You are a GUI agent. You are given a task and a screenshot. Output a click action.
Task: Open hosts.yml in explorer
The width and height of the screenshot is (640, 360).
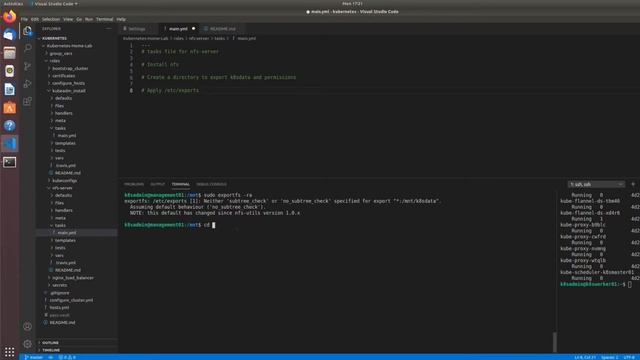coord(59,308)
